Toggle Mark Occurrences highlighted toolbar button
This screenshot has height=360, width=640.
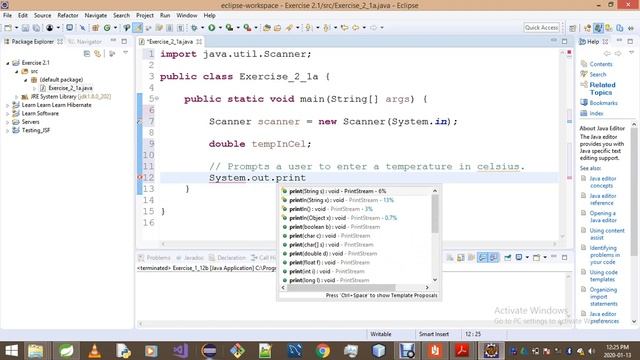[138, 28]
